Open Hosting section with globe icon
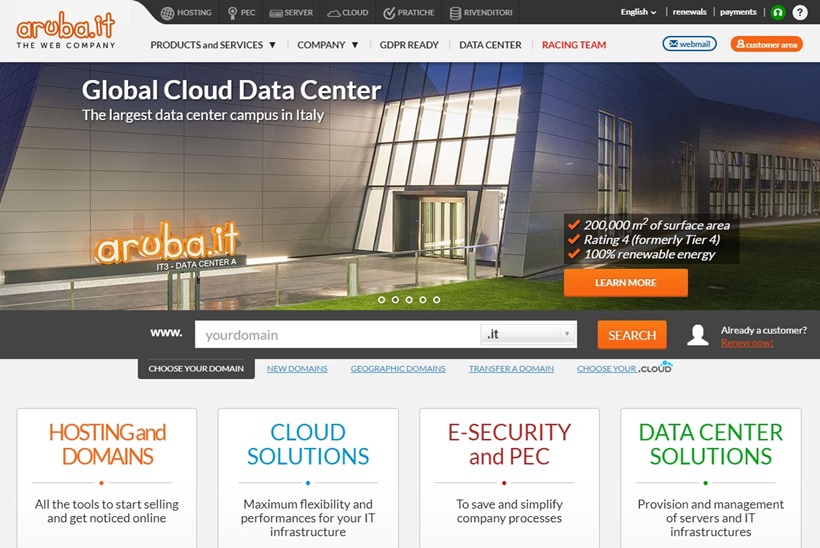The image size is (820, 548). tap(186, 13)
